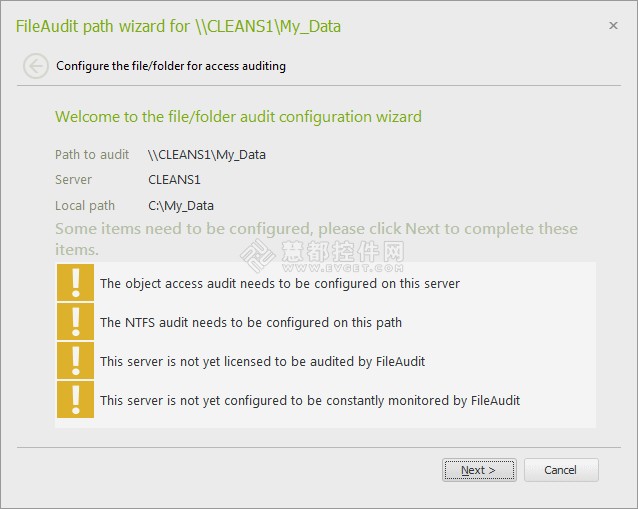Select the NTFS audit needs configuring row

pos(326,322)
